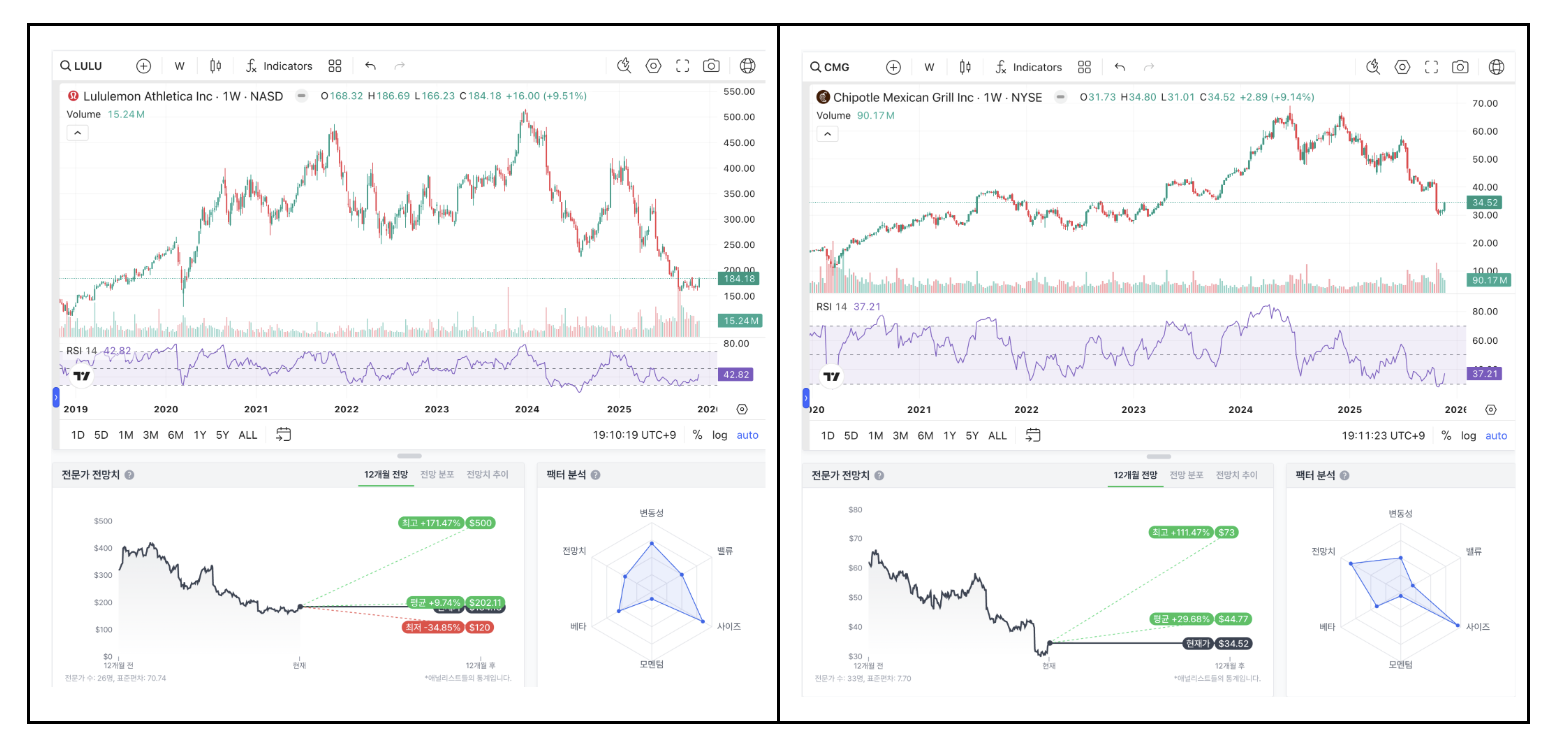Open Indicators on the CMG chart toolbar

point(1028,67)
